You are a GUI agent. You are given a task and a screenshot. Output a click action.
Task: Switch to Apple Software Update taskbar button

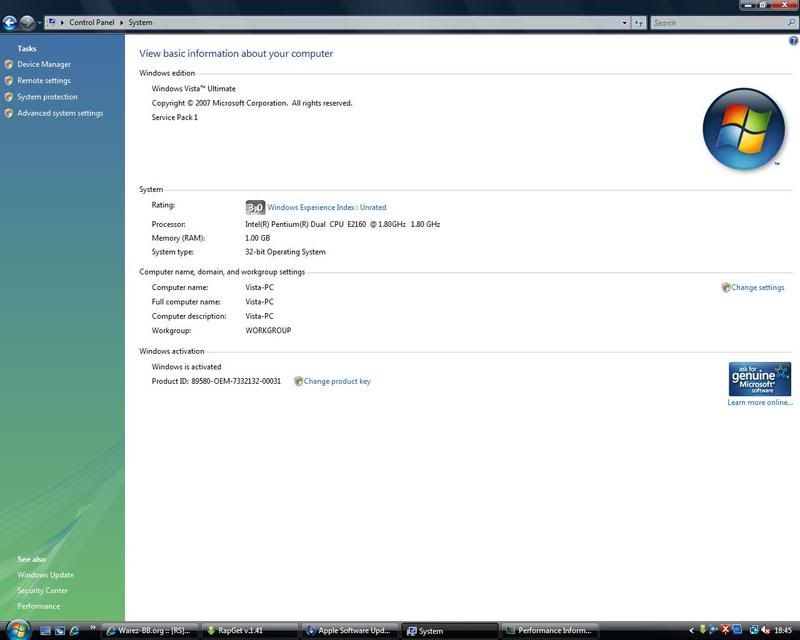coord(349,631)
